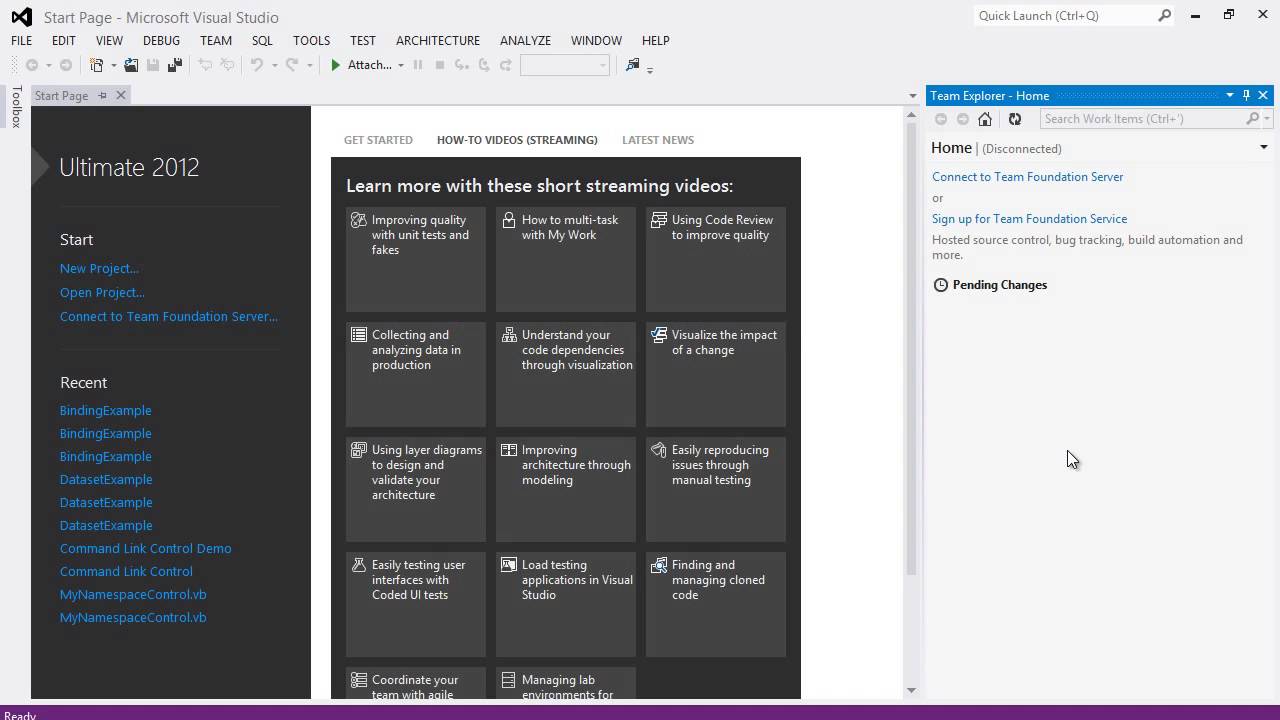This screenshot has height=720, width=1280.
Task: Expand the Home dropdown in Team Explorer
Action: click(1264, 147)
